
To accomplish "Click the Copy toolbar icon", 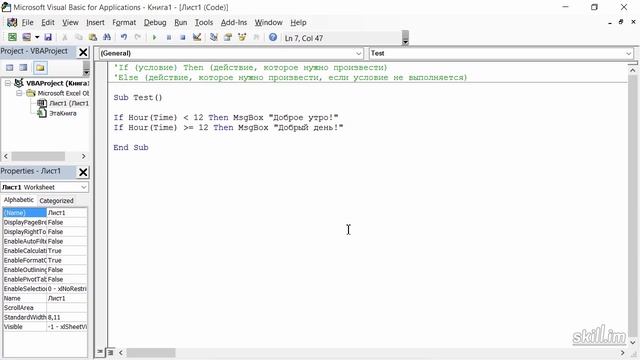I will coord(79,38).
